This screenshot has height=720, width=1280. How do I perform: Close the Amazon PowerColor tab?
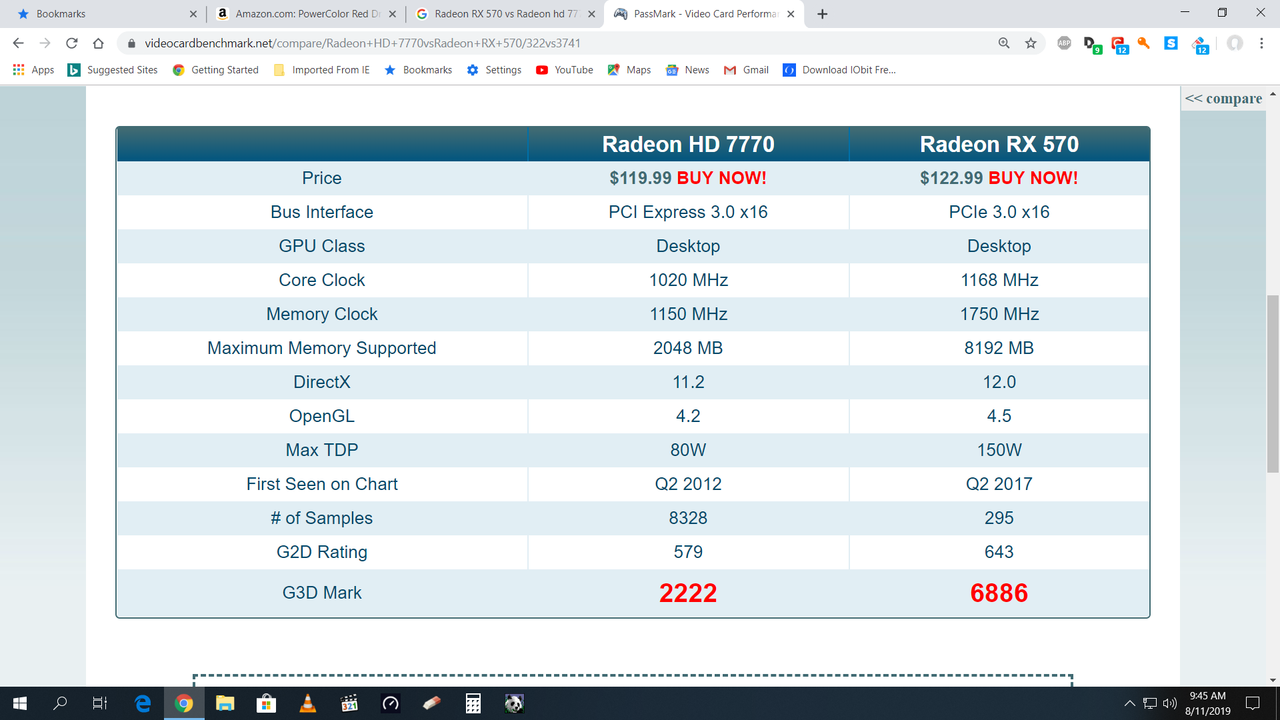[x=392, y=14]
